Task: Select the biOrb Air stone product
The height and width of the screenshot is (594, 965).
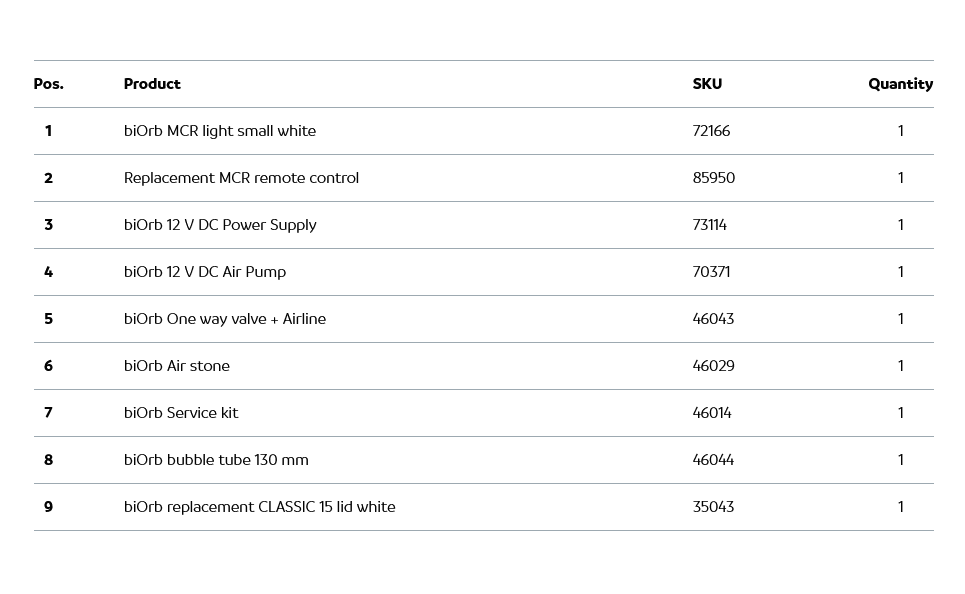Action: (x=177, y=366)
